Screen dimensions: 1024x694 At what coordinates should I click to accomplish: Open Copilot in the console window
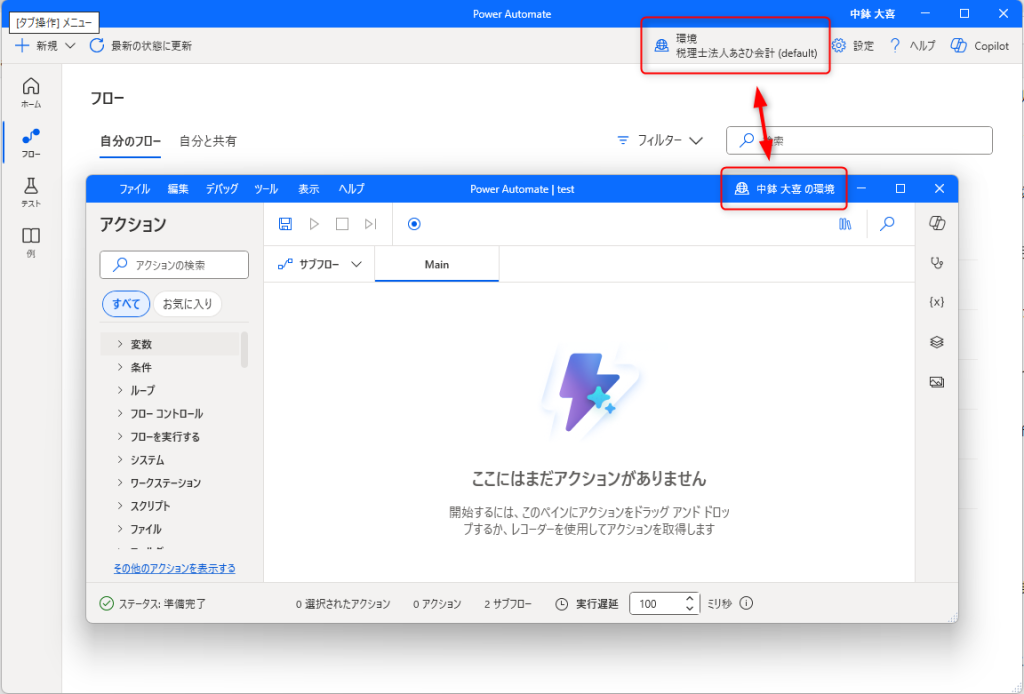[980, 46]
